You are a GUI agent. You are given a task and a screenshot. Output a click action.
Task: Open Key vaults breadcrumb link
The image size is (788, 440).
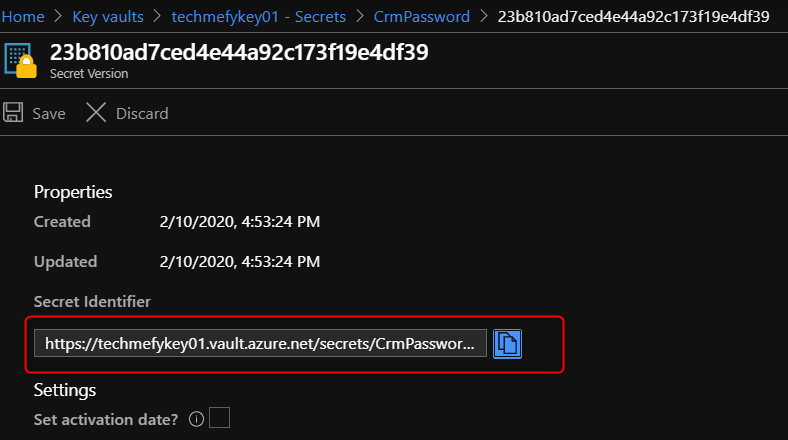[x=110, y=17]
